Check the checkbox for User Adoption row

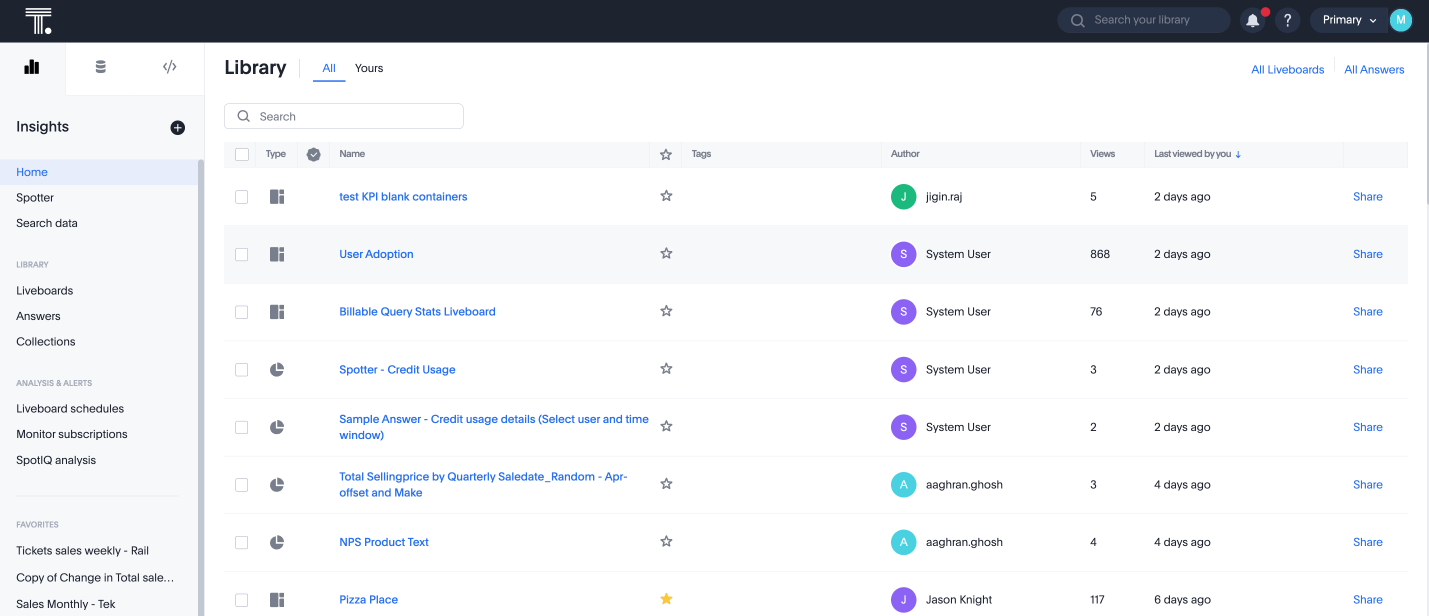pyautogui.click(x=241, y=254)
